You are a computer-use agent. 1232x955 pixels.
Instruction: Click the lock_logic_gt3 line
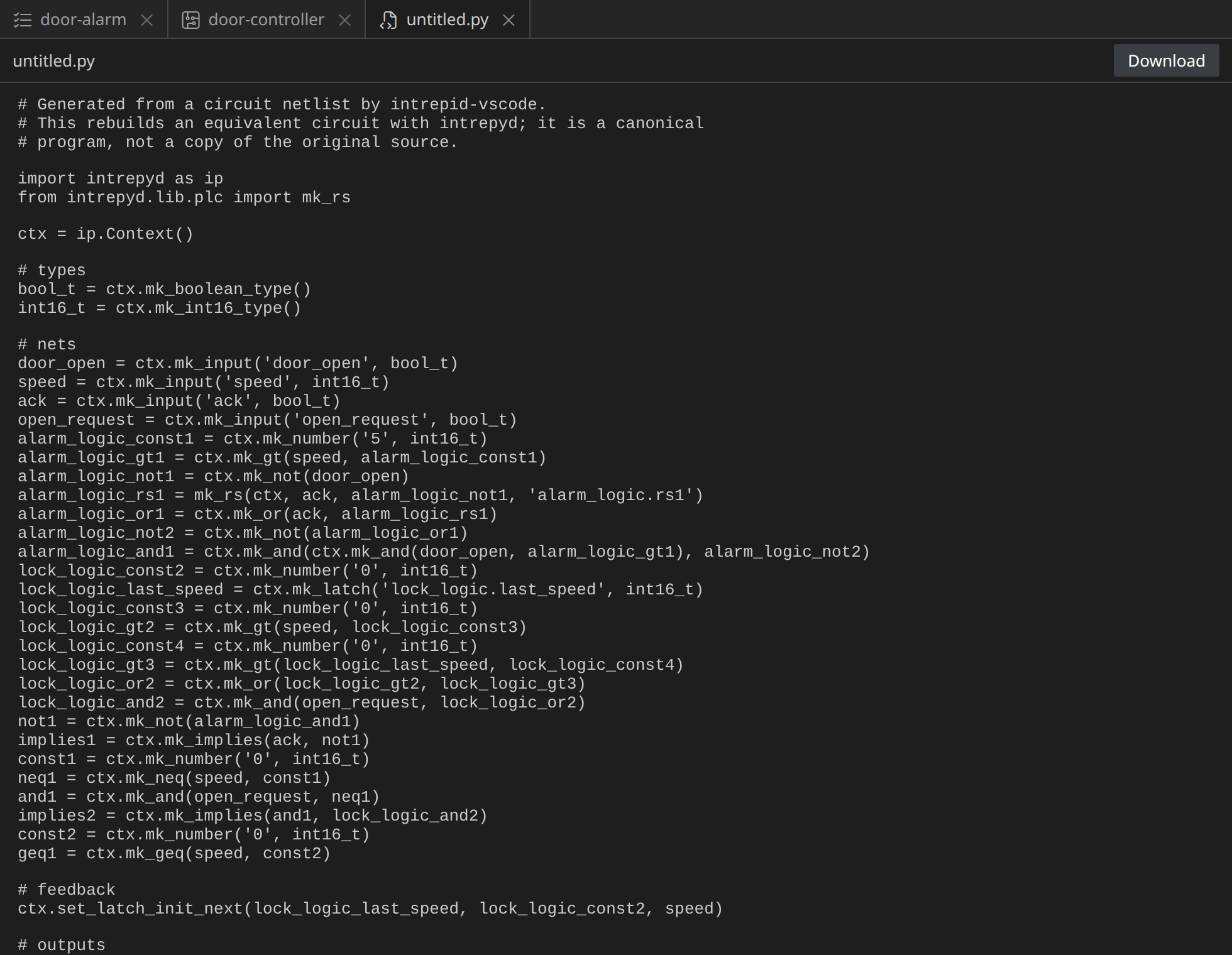click(351, 665)
